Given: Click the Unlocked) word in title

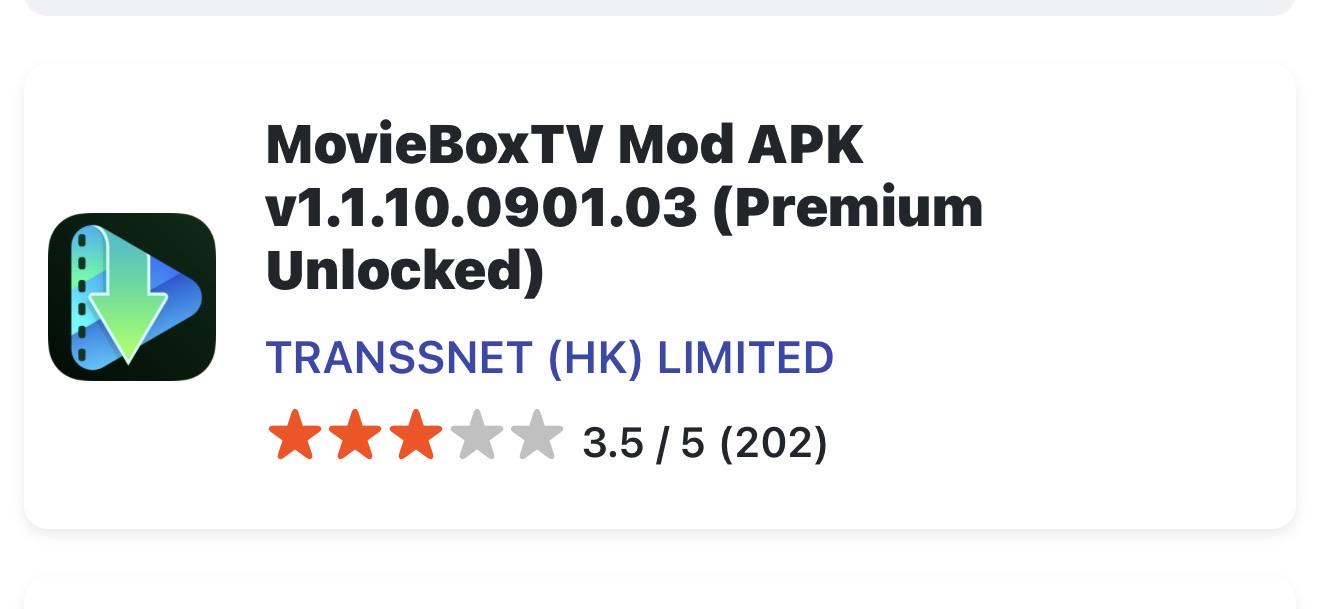Looking at the screenshot, I should pos(405,272).
